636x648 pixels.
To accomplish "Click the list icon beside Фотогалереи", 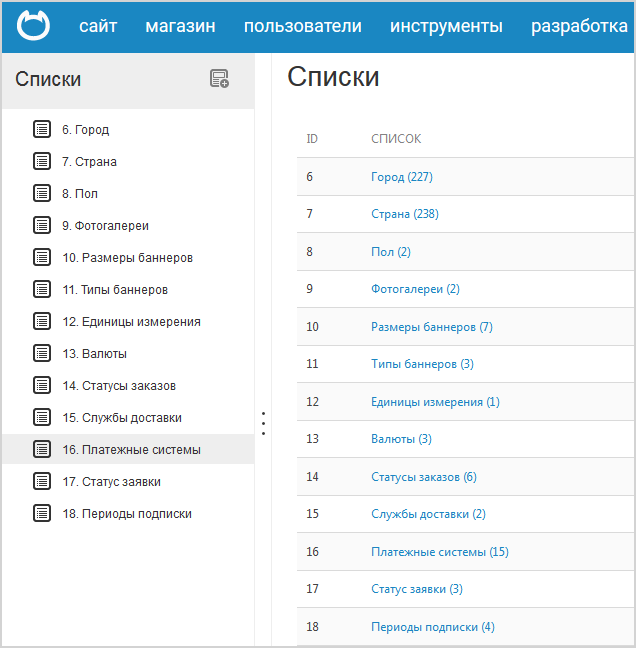I will [42, 225].
